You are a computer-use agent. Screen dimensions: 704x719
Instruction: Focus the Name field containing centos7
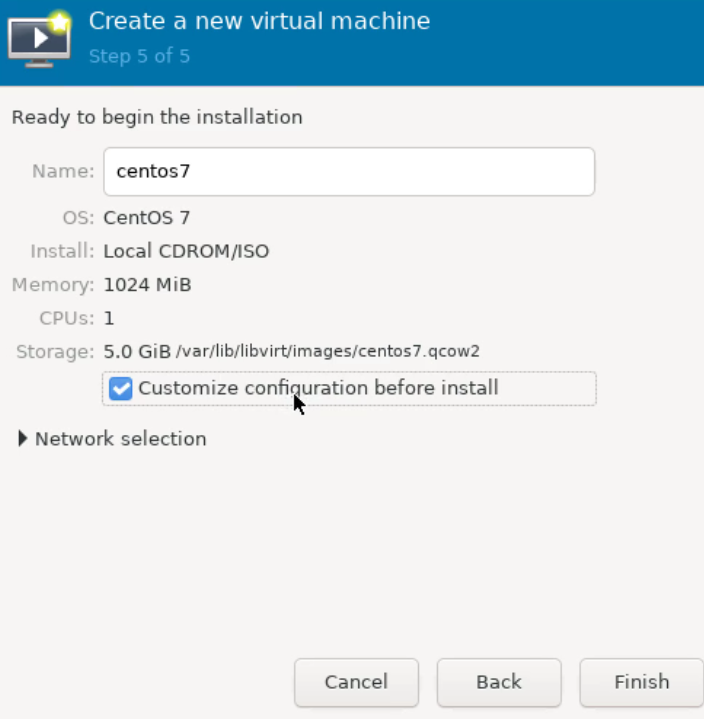point(349,171)
